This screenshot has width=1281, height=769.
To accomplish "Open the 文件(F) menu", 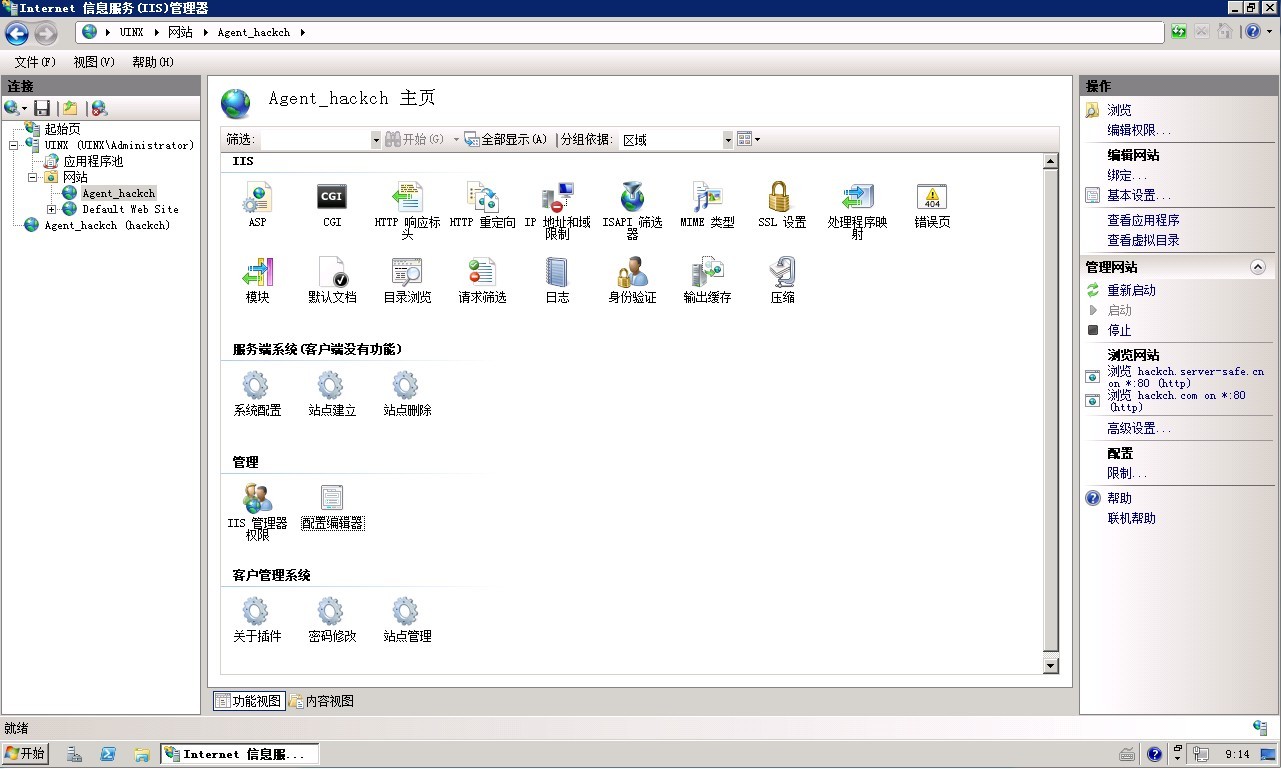I will click(x=35, y=62).
